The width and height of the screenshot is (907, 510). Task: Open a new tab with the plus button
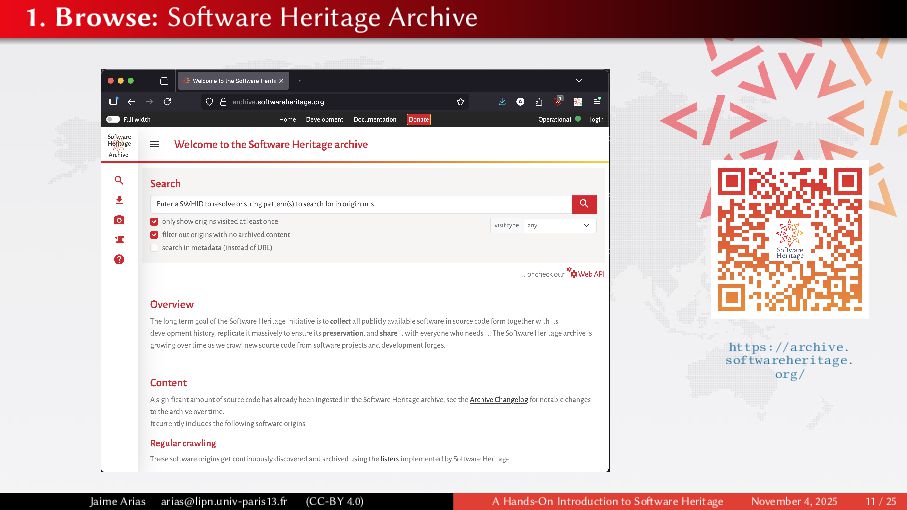coord(299,81)
